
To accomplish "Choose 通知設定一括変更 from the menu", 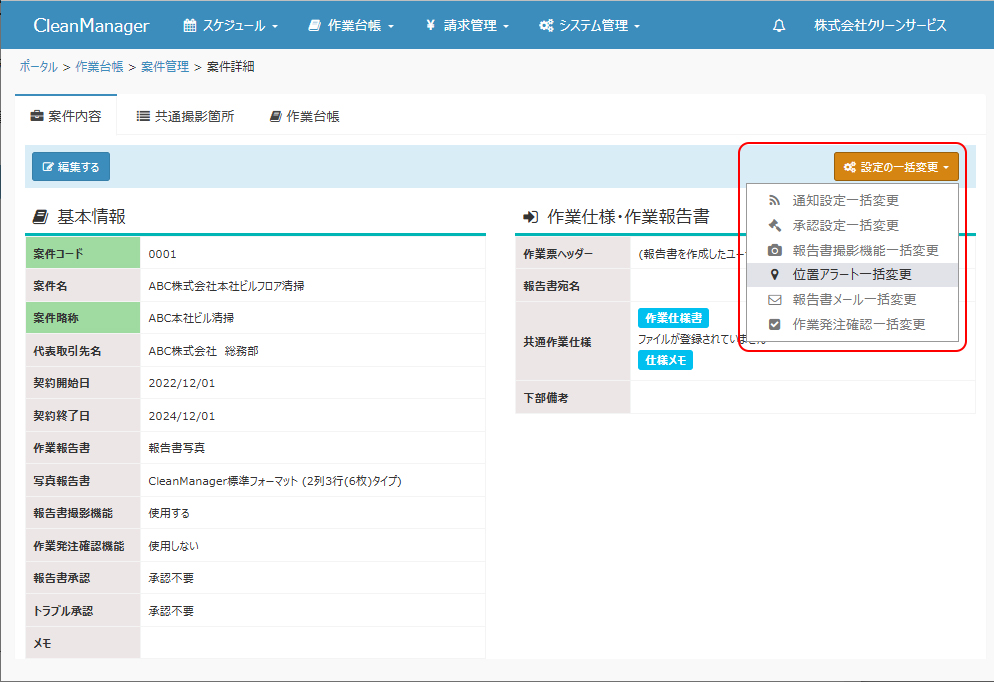I will (845, 201).
